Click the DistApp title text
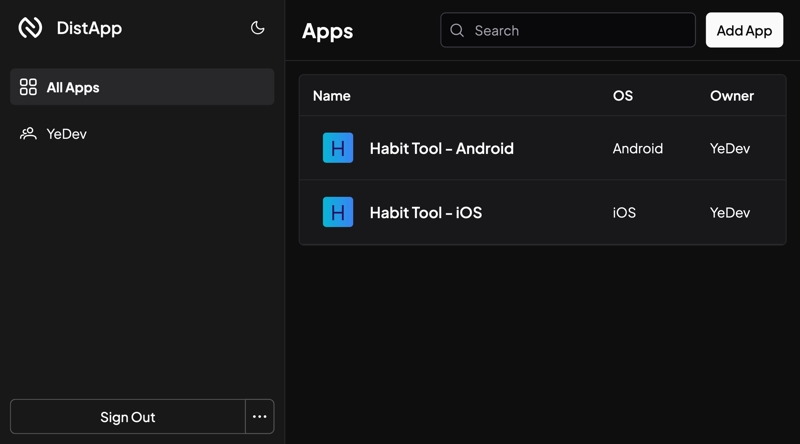800x444 pixels. click(x=89, y=28)
